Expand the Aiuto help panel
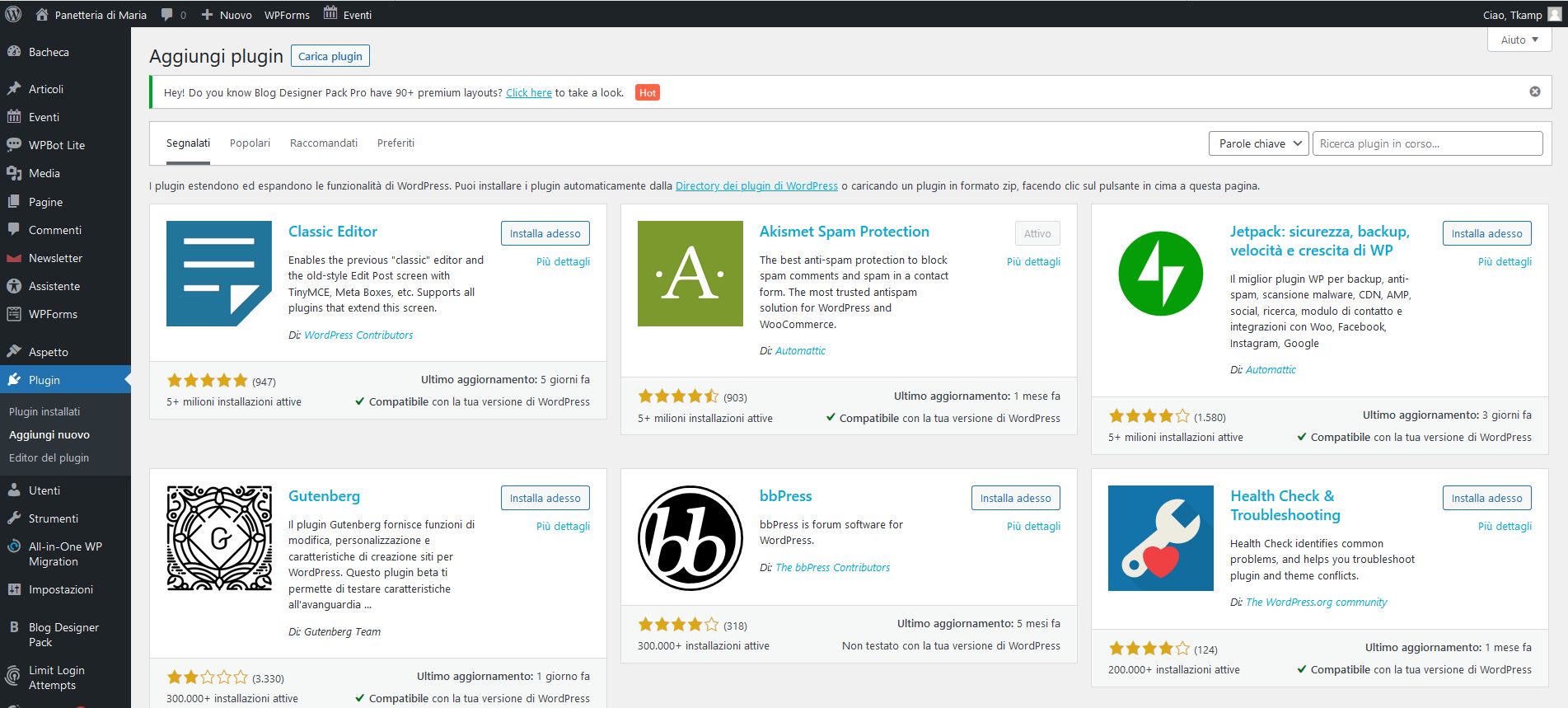1568x708 pixels. pos(1519,40)
